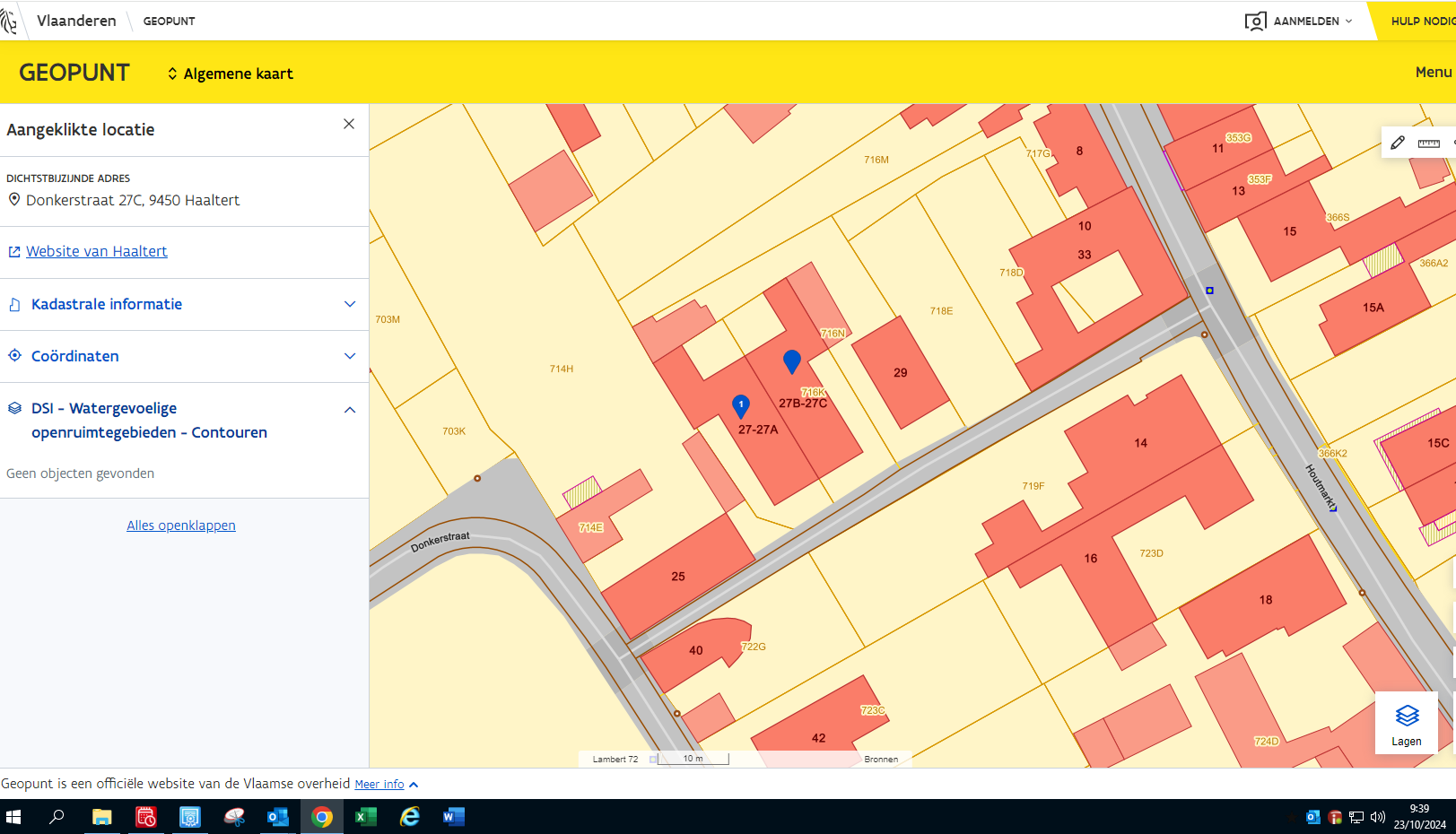
Task: Open the HULP NODIG tab
Action: [1422, 21]
